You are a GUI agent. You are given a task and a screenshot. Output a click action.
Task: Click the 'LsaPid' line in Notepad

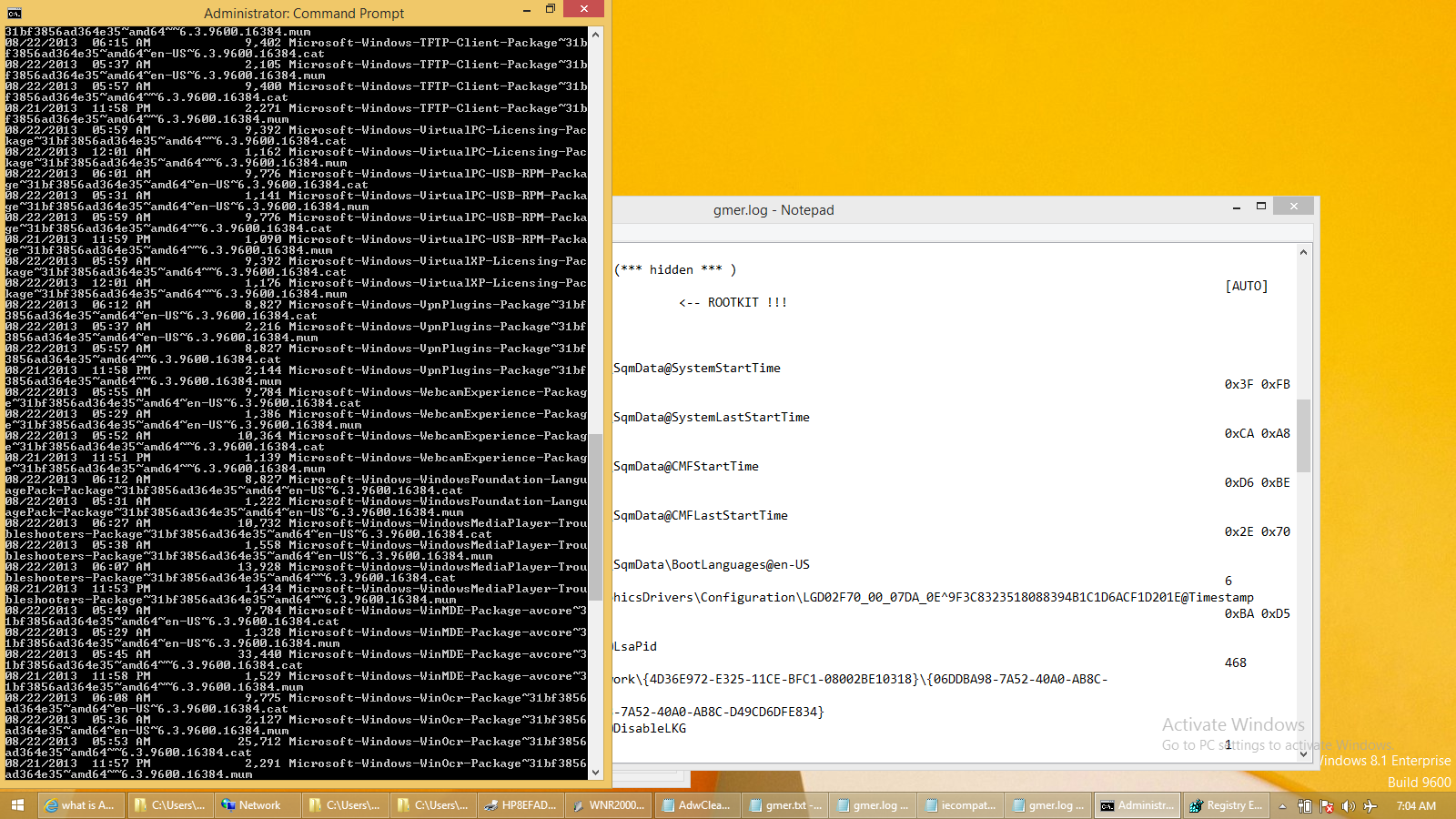[x=635, y=646]
